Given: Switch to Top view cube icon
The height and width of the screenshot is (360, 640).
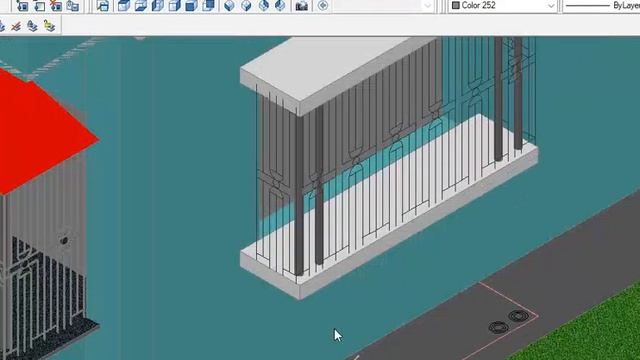Looking at the screenshot, I should (124, 5).
